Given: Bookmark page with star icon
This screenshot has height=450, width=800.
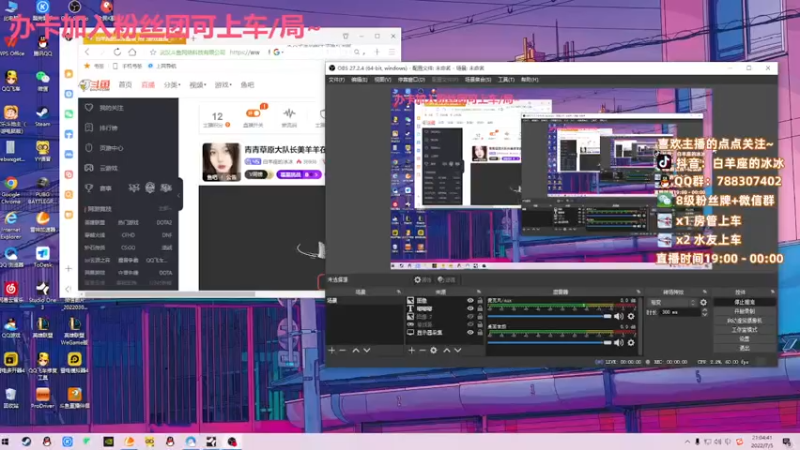Looking at the screenshot, I should click(x=153, y=52).
